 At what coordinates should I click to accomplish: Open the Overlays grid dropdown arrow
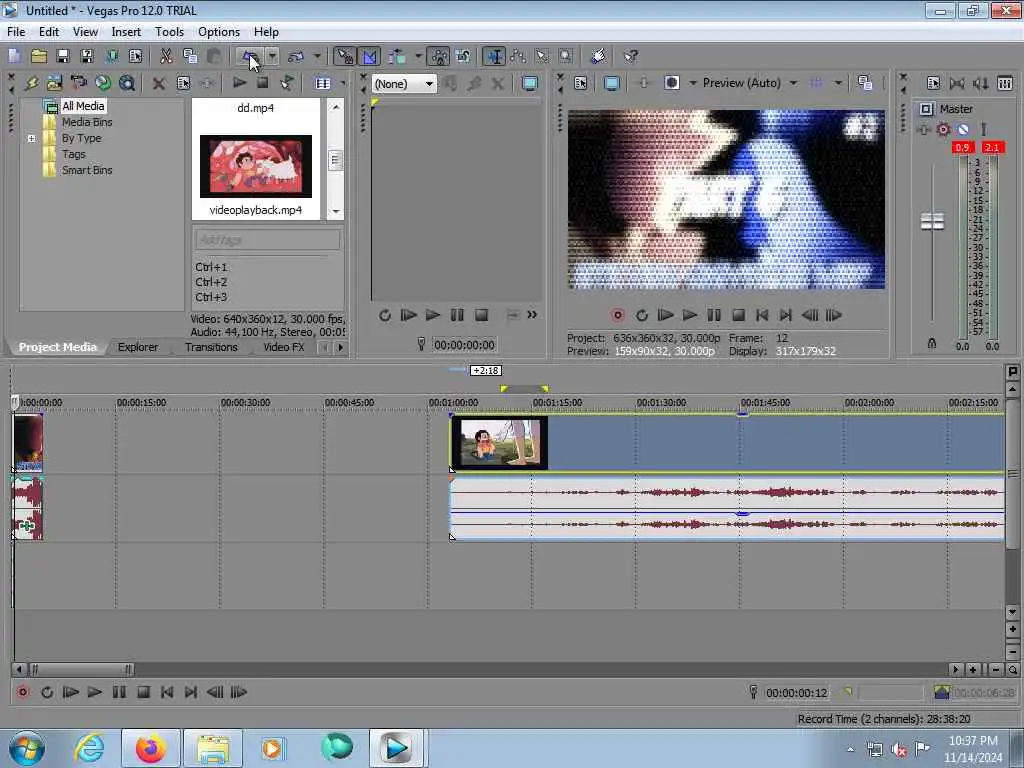[x=838, y=83]
